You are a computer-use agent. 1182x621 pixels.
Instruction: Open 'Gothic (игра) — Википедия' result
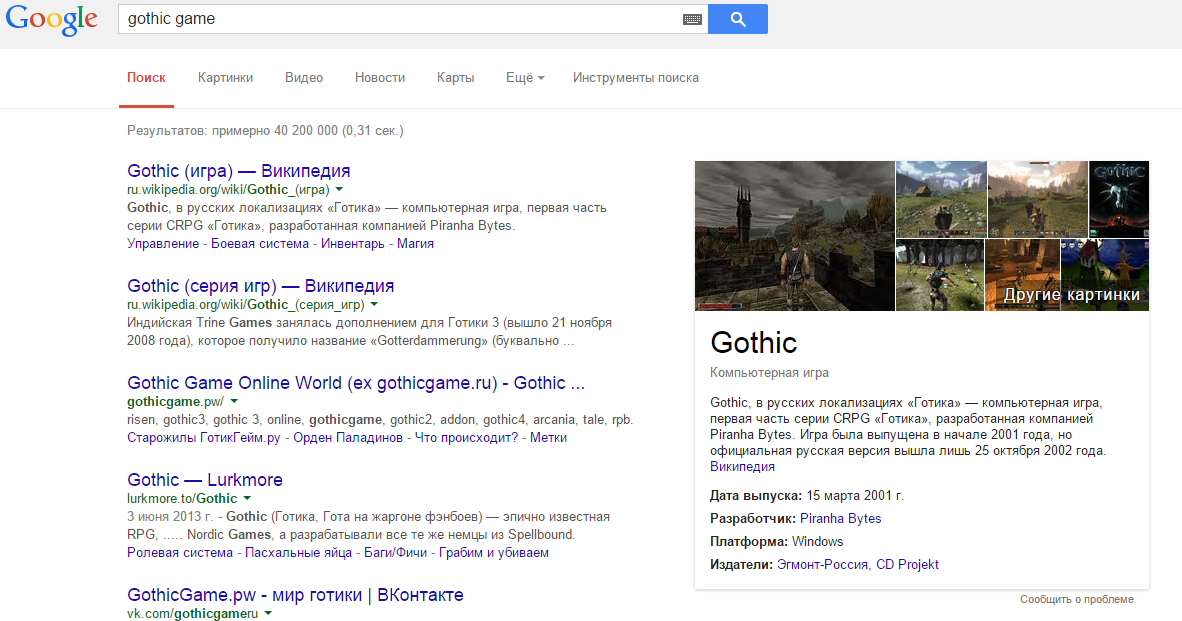[238, 171]
